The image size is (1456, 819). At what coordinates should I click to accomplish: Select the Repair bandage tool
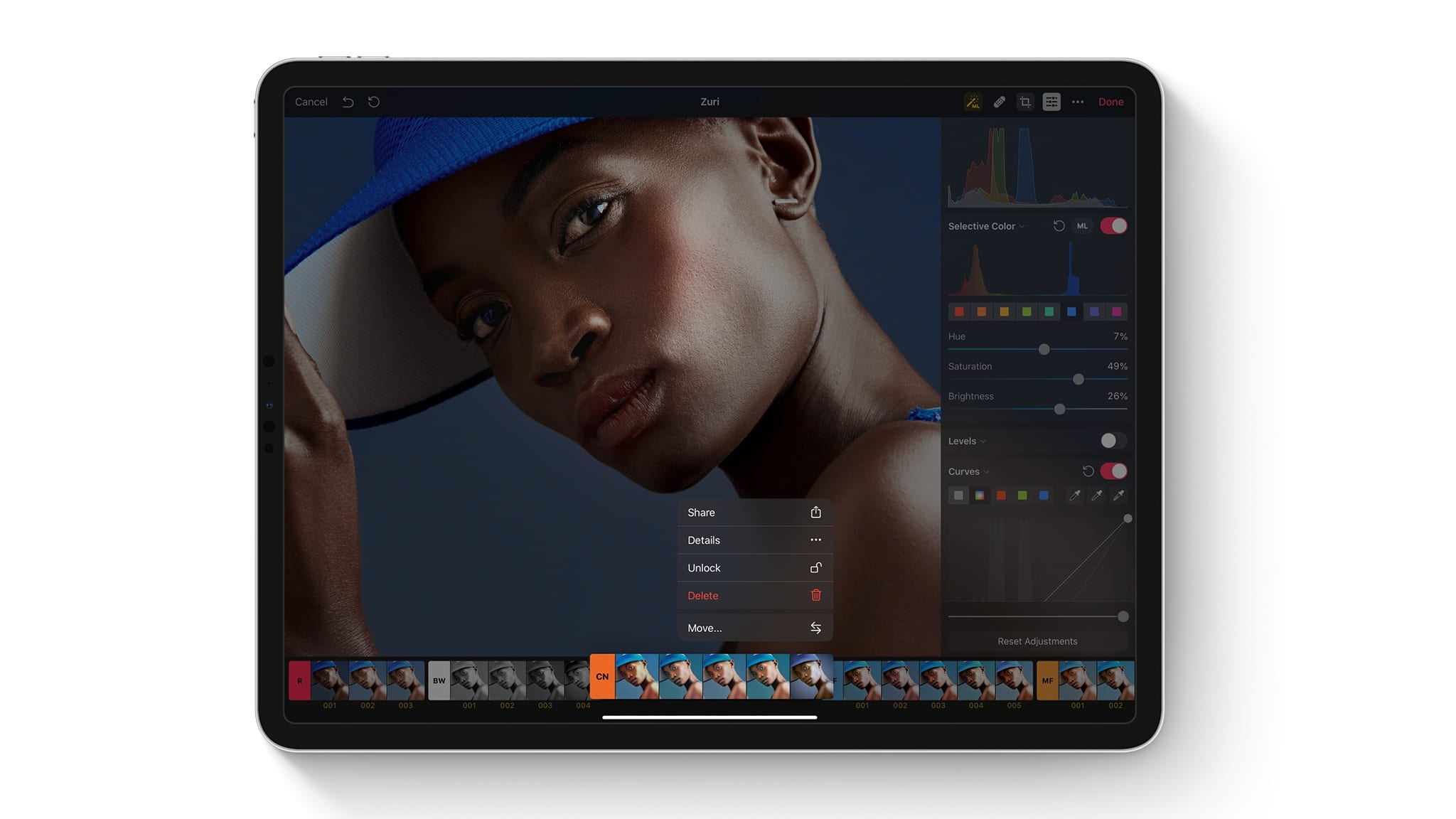[999, 102]
